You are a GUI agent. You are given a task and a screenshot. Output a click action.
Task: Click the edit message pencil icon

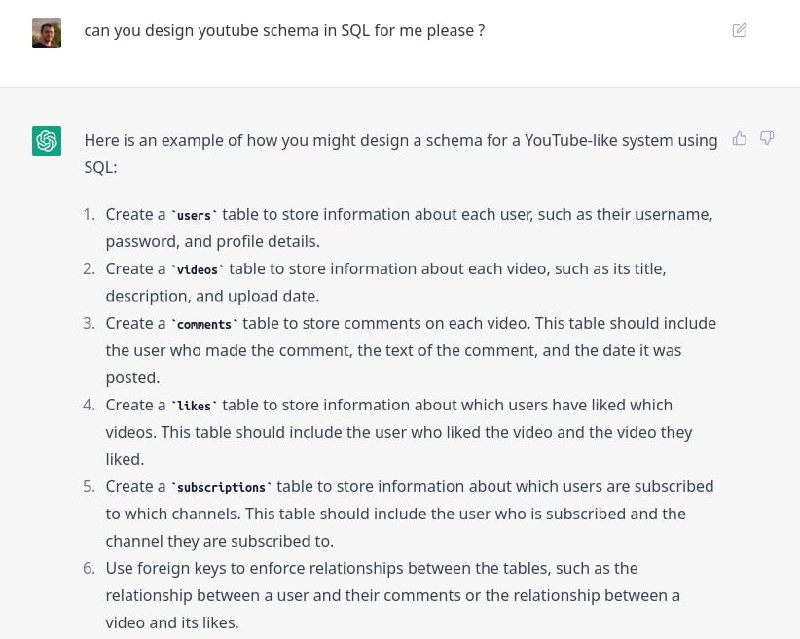coord(739,31)
